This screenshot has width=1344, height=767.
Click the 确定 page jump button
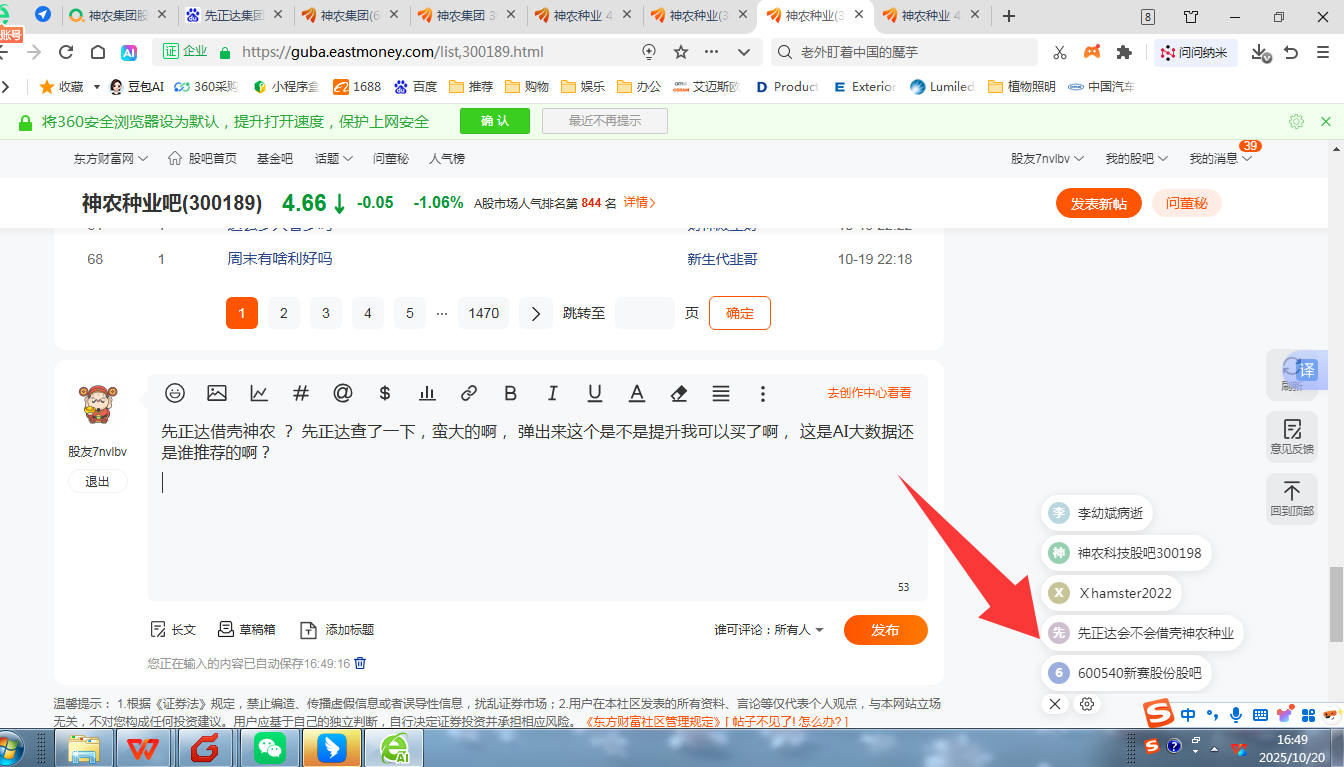pos(740,313)
